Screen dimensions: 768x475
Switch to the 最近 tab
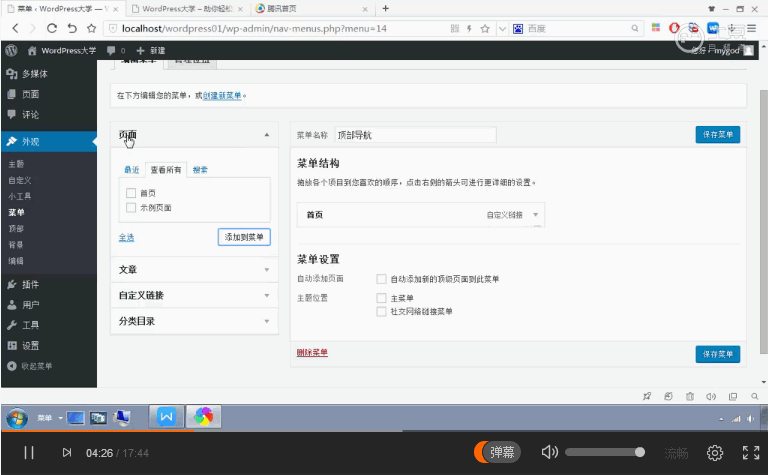point(131,170)
